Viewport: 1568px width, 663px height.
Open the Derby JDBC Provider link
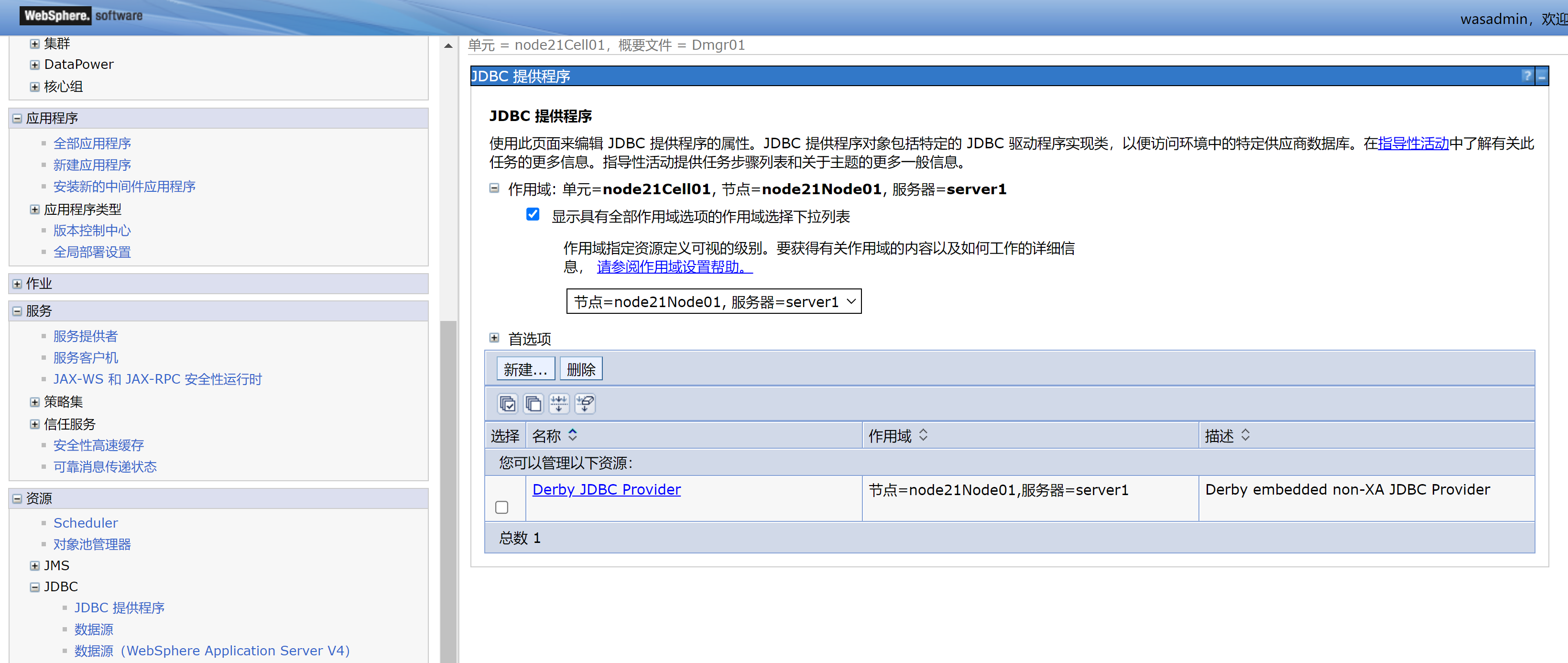(606, 489)
